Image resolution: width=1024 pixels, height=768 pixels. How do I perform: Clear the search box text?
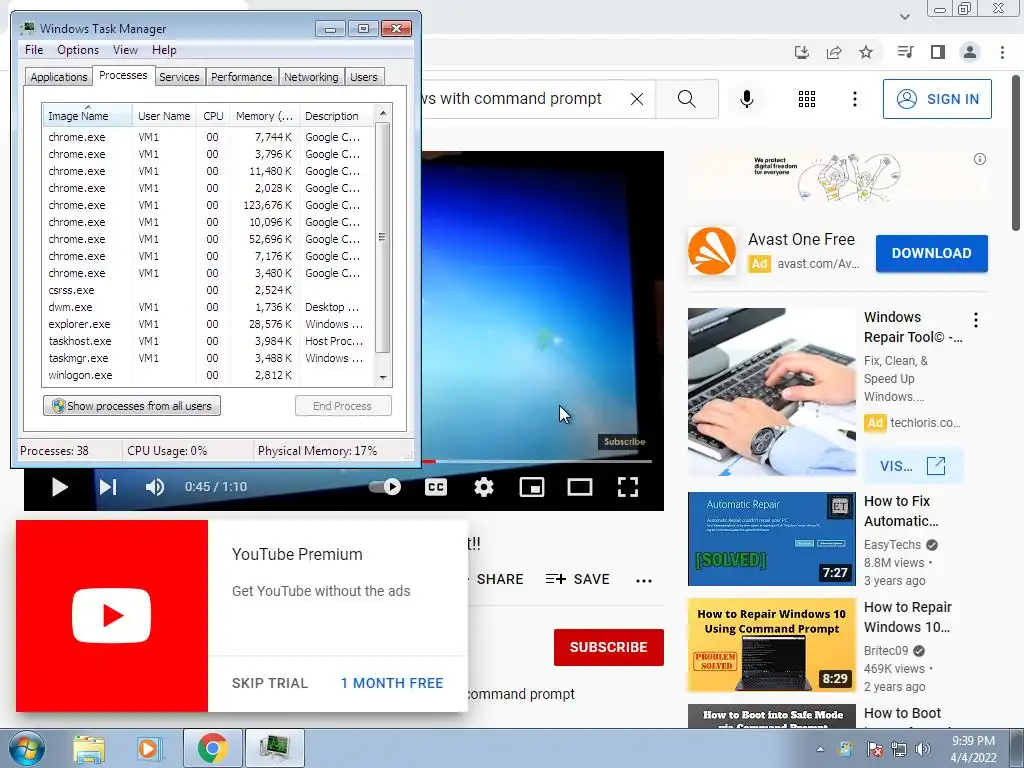(637, 99)
